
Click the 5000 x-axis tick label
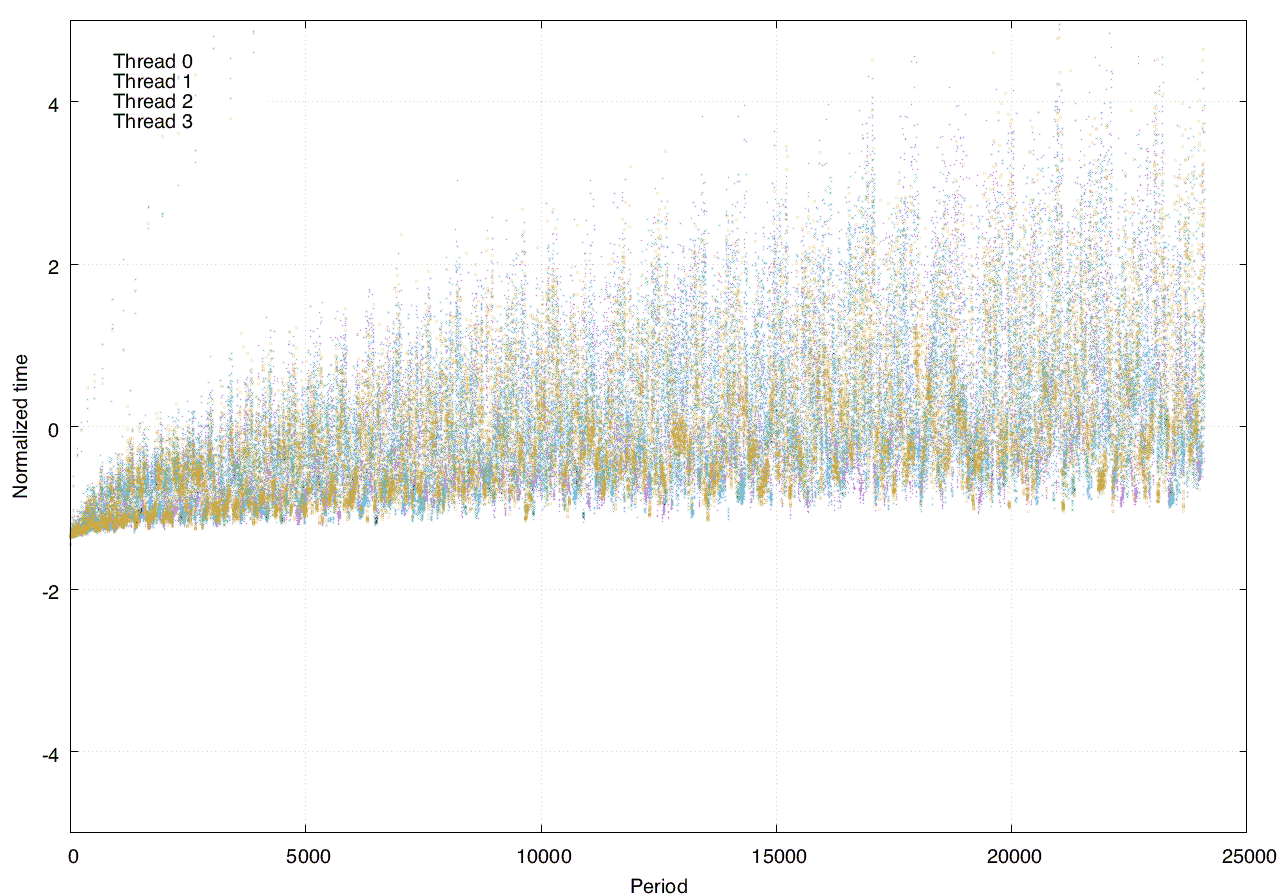tap(306, 857)
